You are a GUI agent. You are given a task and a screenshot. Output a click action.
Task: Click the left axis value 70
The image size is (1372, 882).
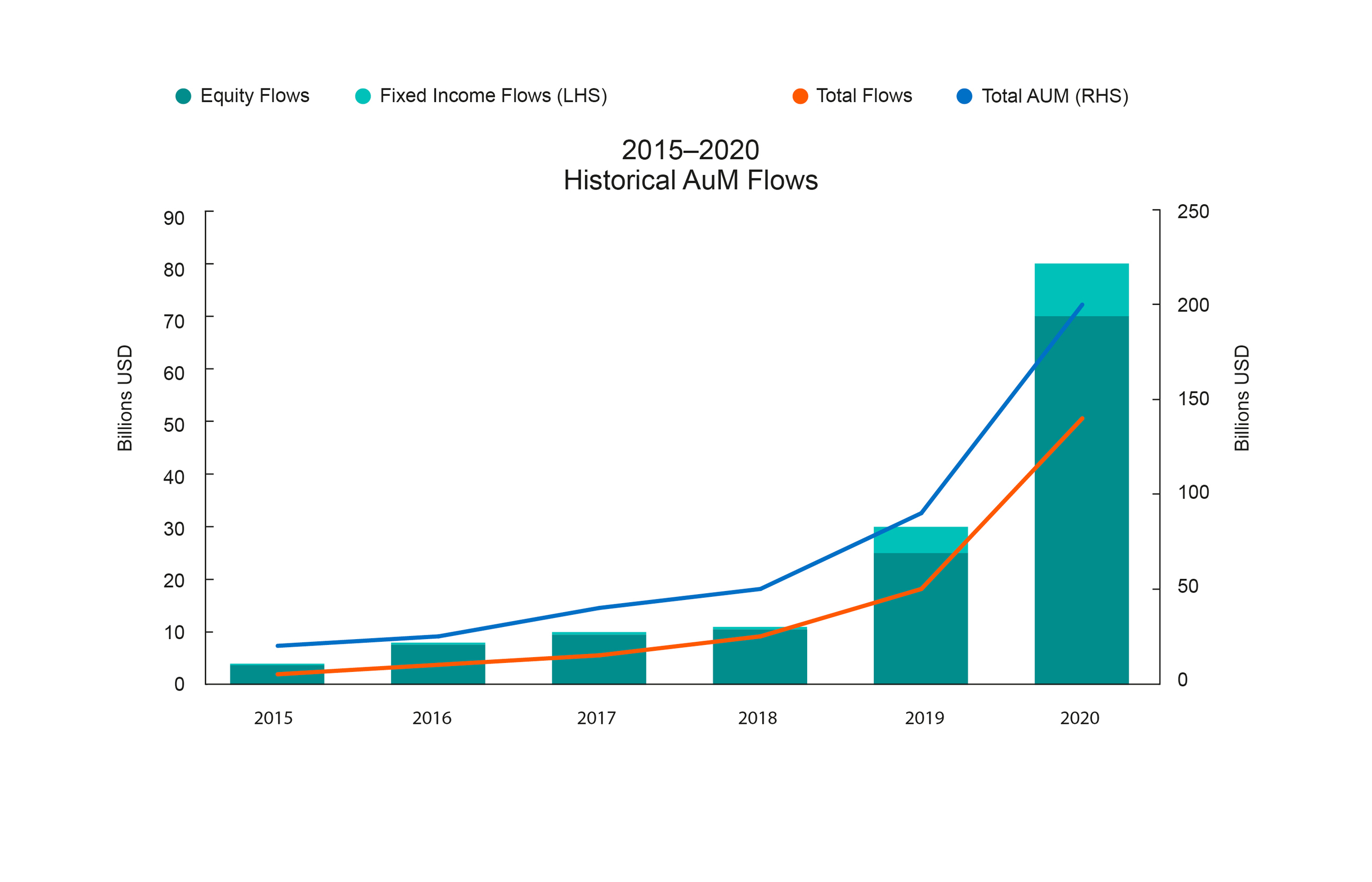(174, 322)
